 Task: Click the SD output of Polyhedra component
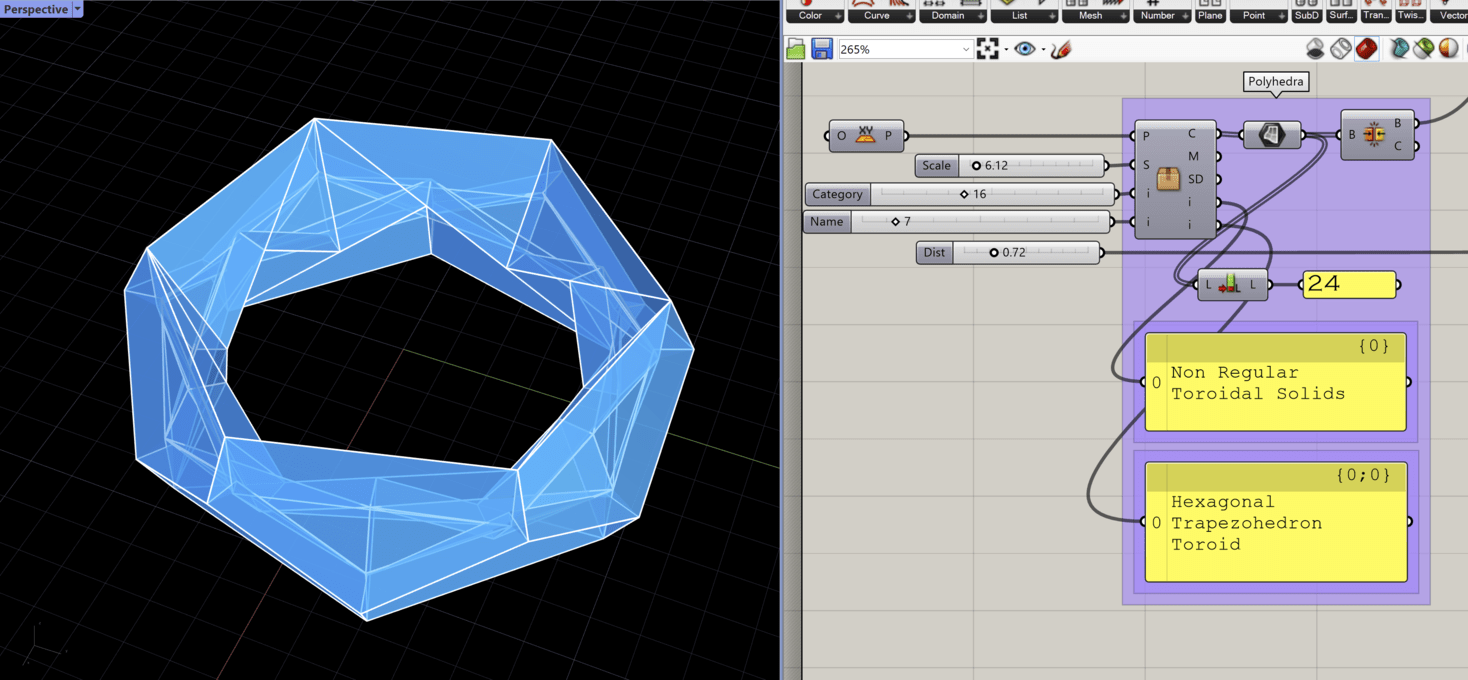pos(1195,179)
